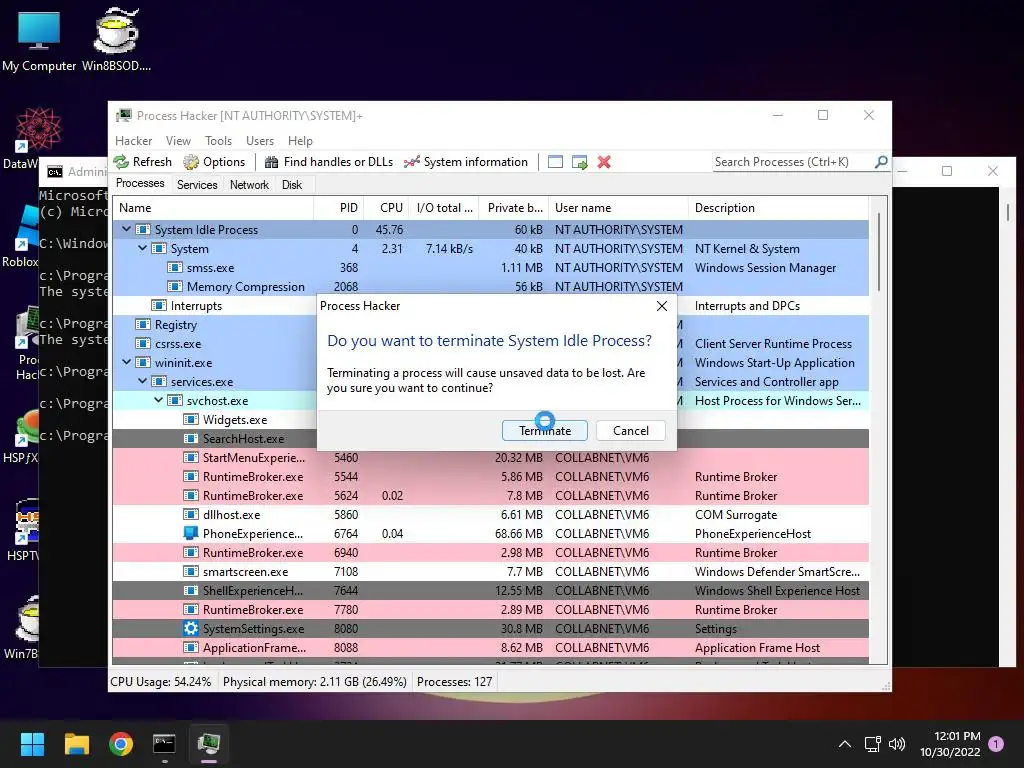Image resolution: width=1024 pixels, height=768 pixels.
Task: Confirm with the Terminate button
Action: 545,430
